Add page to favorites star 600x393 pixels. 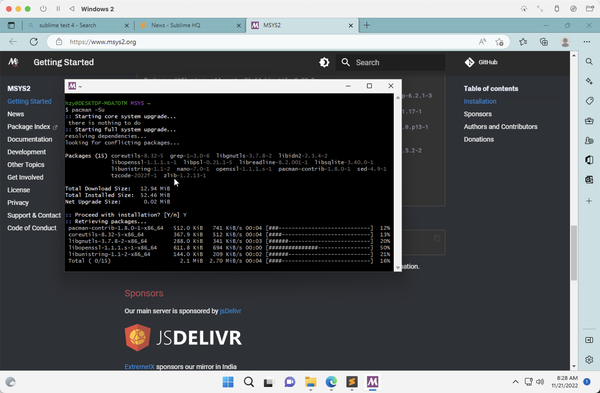(499, 42)
